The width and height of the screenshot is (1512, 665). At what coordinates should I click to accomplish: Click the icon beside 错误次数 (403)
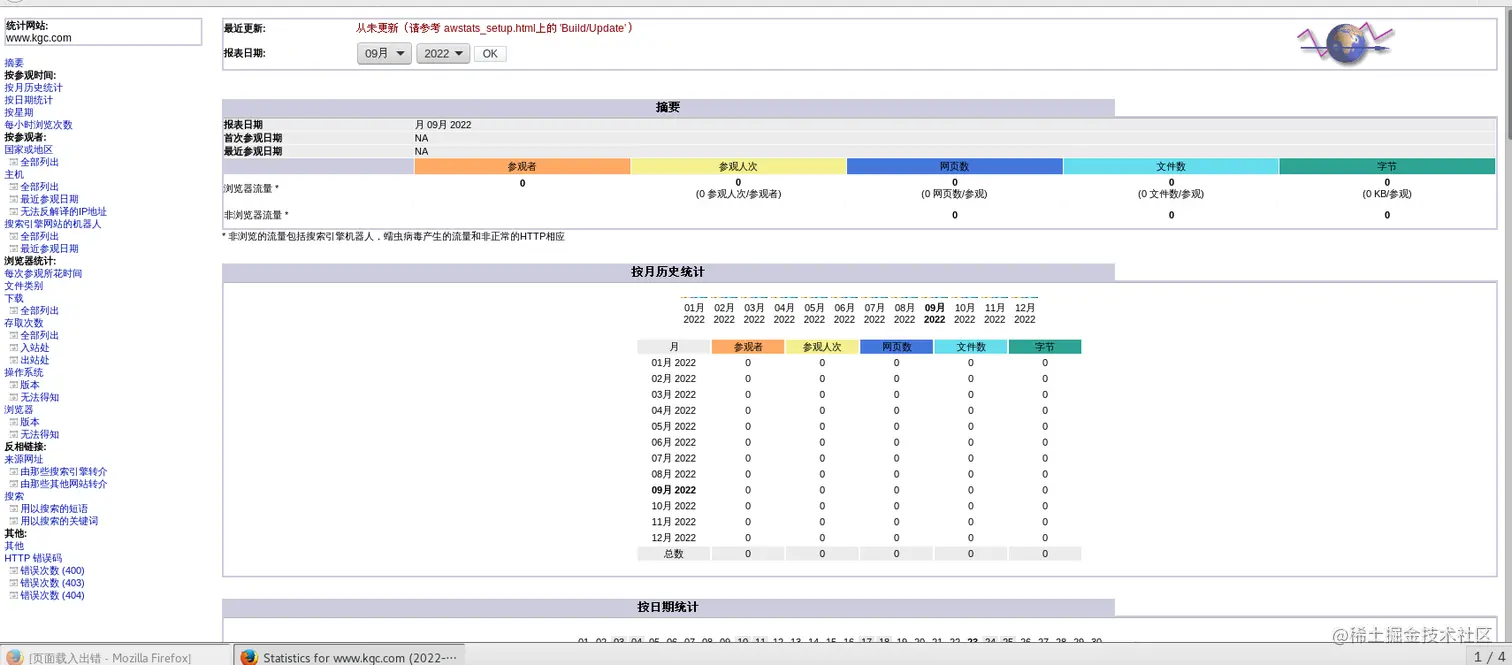click(x=14, y=583)
